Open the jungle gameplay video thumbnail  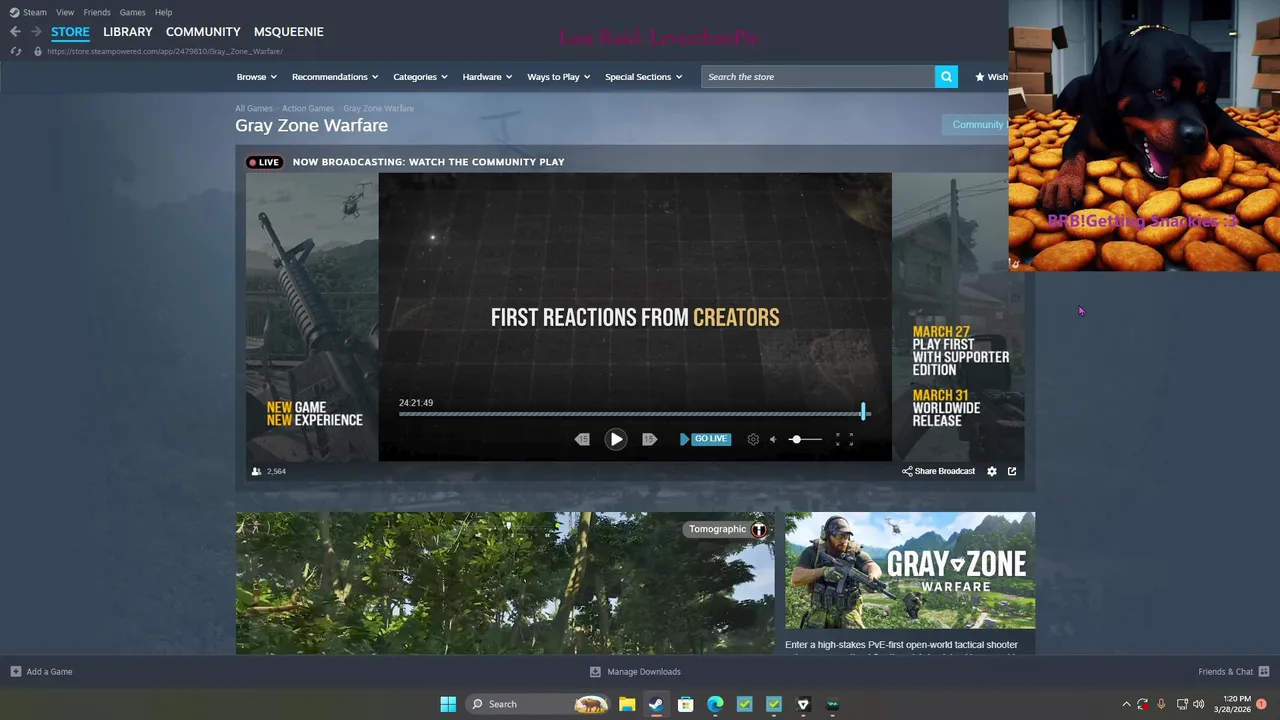click(505, 583)
